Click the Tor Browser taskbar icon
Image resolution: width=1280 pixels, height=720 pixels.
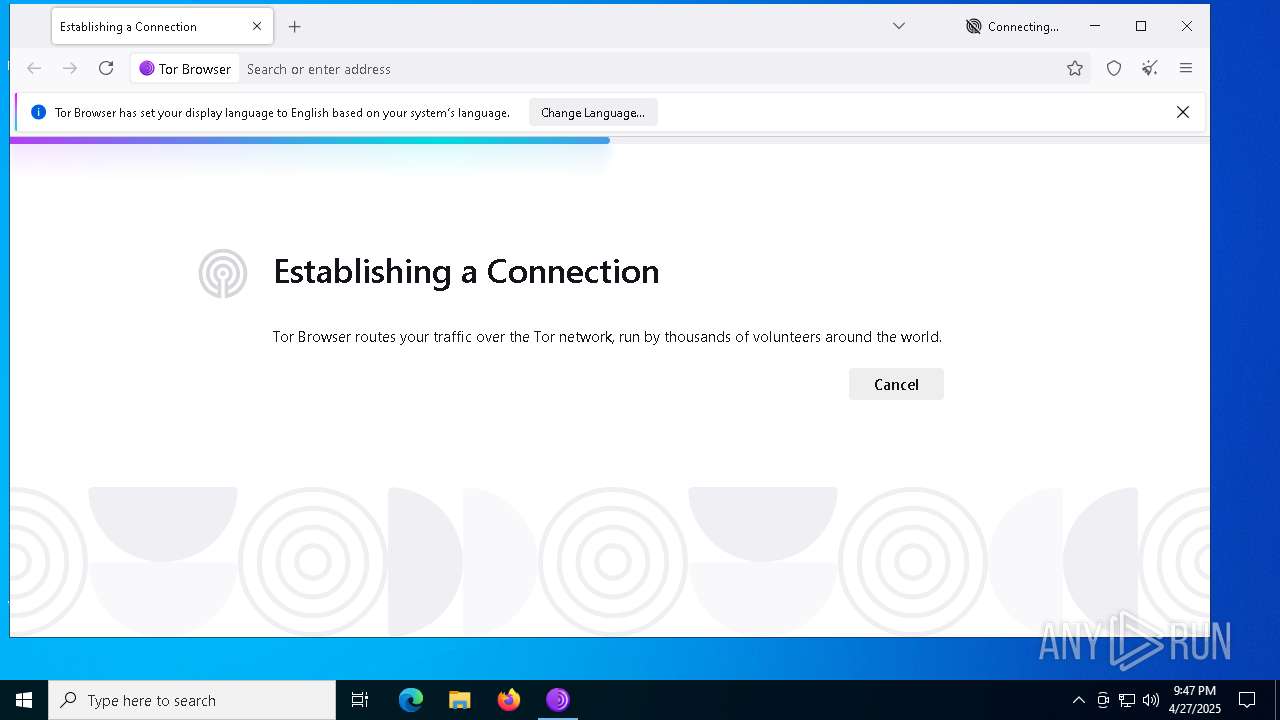558,700
